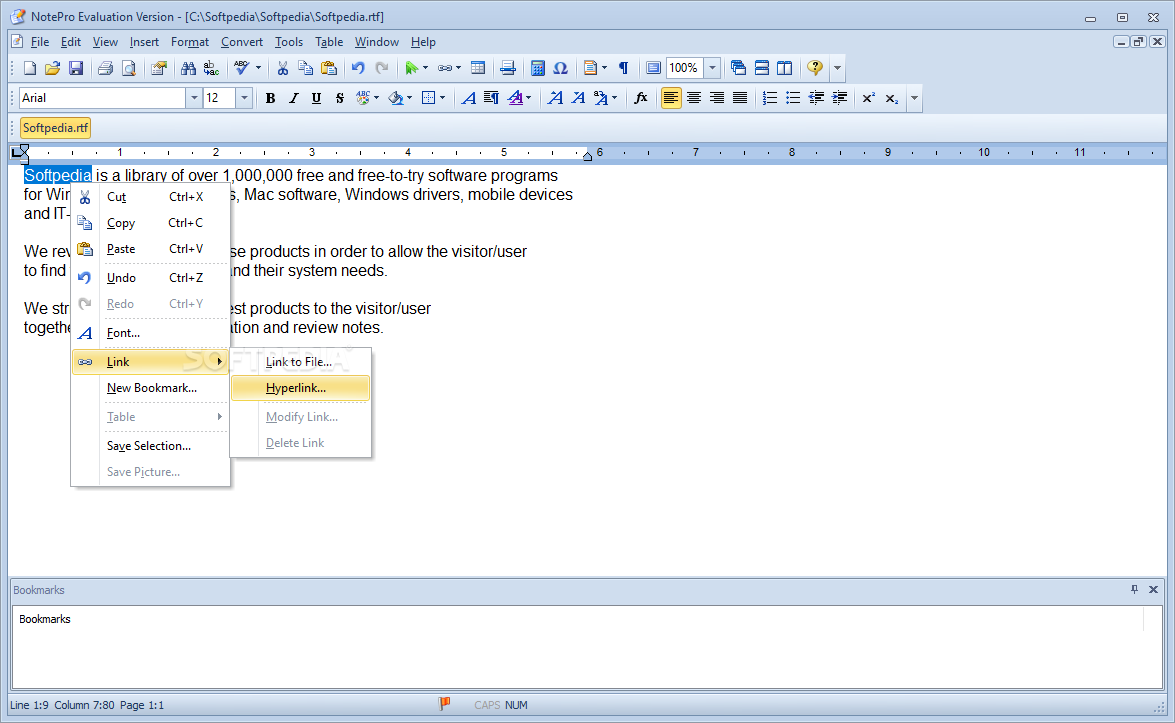Viewport: 1175px width, 723px height.
Task: Open the Format menu
Action: pos(190,42)
